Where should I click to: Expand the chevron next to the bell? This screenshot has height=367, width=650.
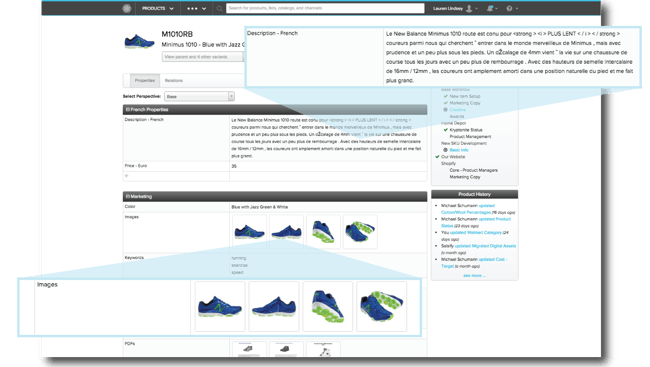pos(496,8)
